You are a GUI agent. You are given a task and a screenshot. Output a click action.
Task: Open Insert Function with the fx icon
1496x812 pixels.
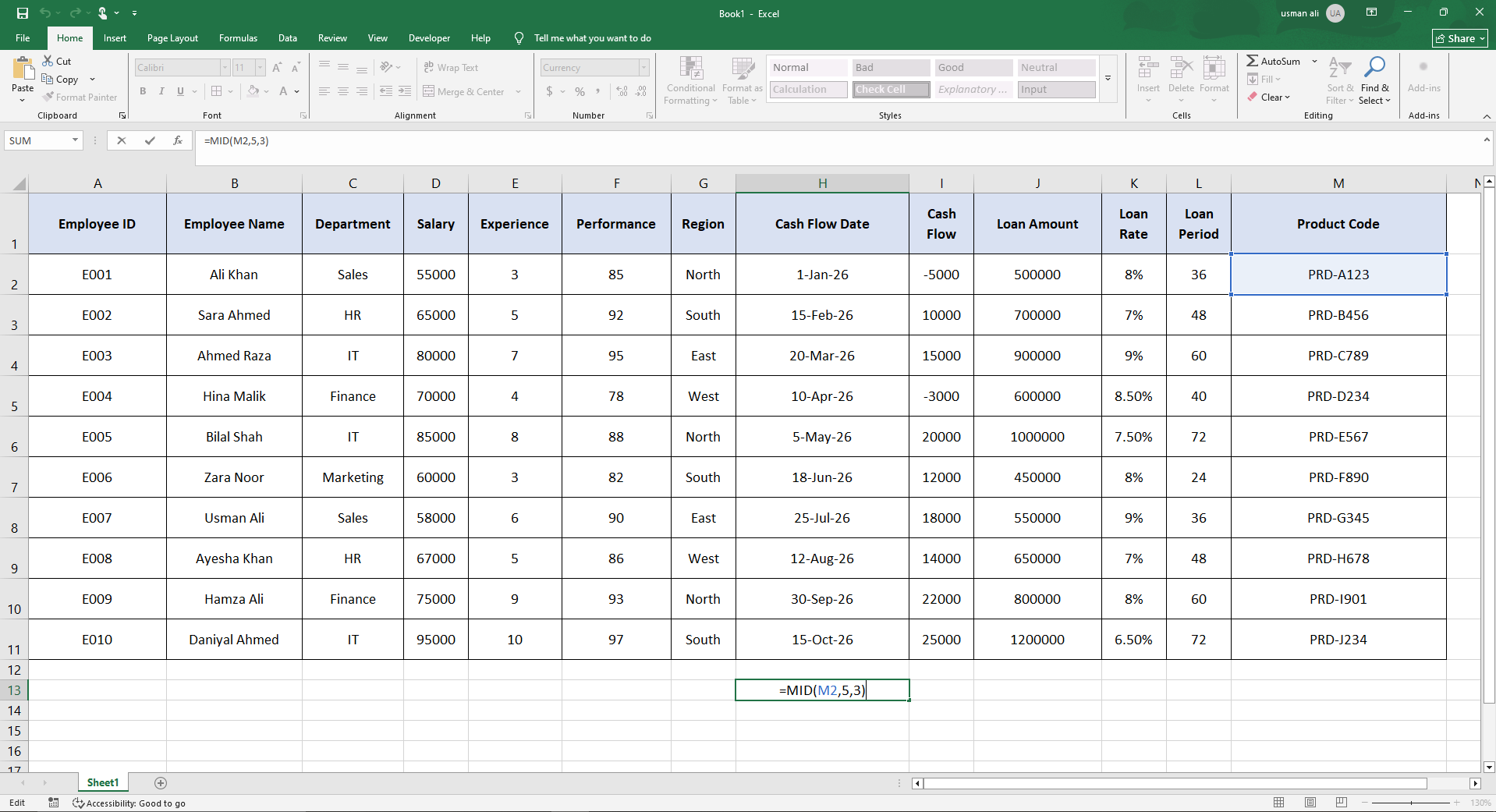178,140
